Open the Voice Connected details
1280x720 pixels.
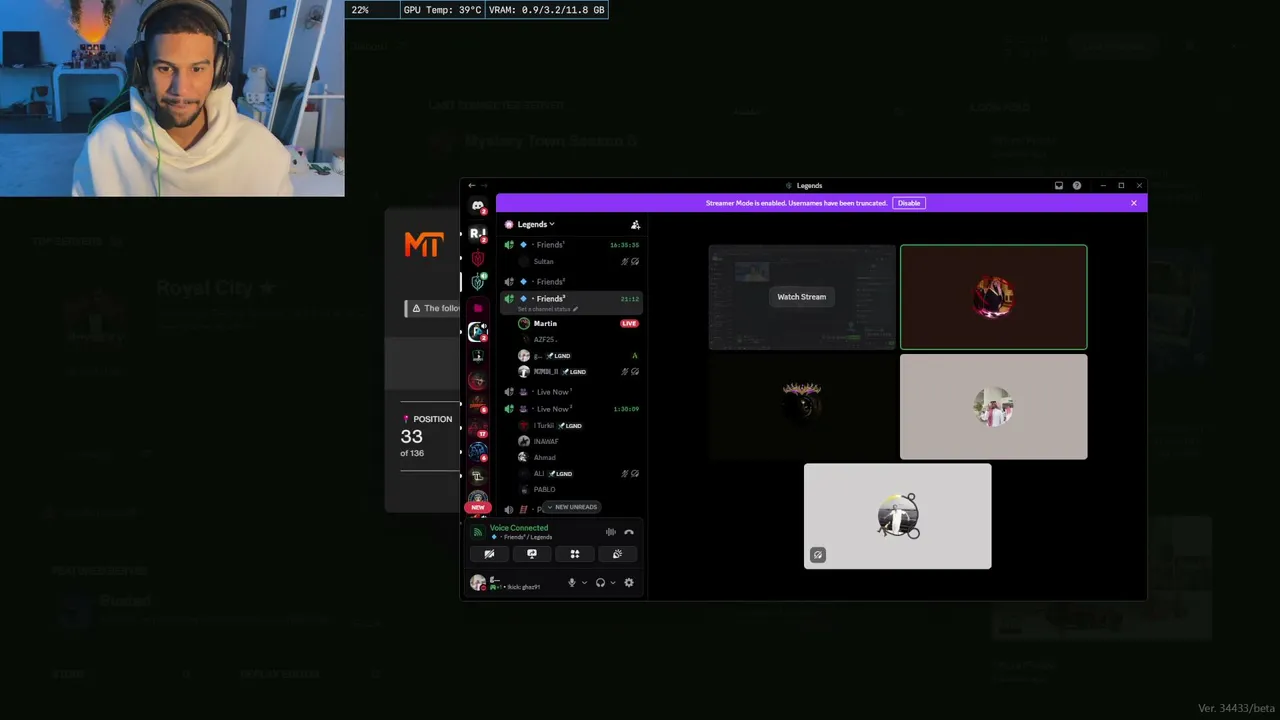point(519,528)
